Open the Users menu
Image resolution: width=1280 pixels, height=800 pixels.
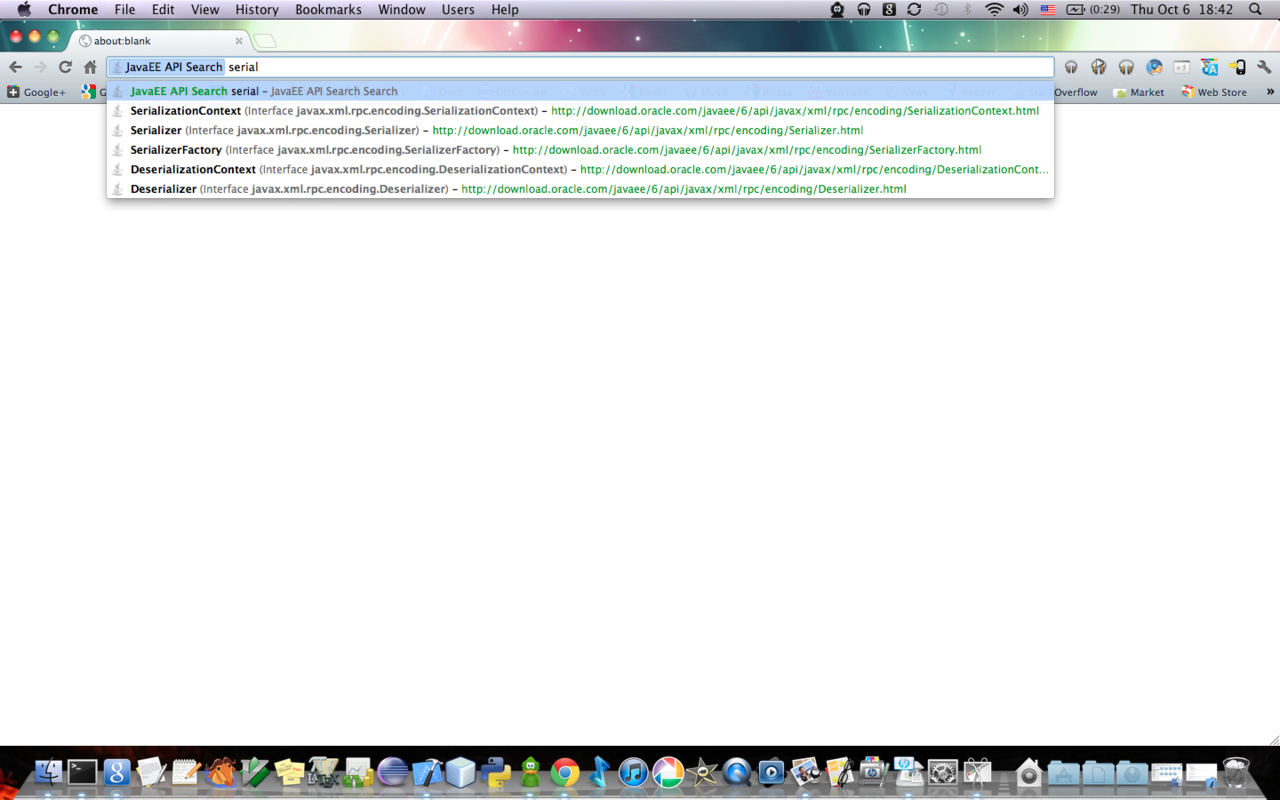click(x=458, y=9)
